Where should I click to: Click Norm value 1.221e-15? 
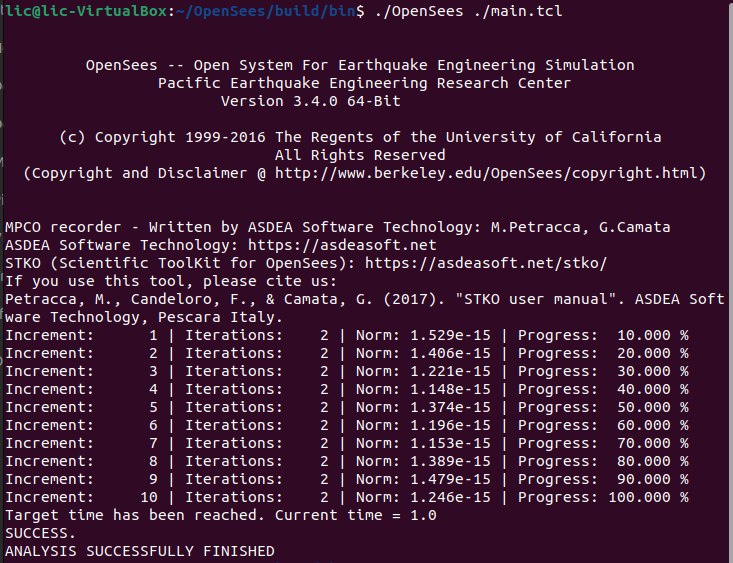pos(451,371)
